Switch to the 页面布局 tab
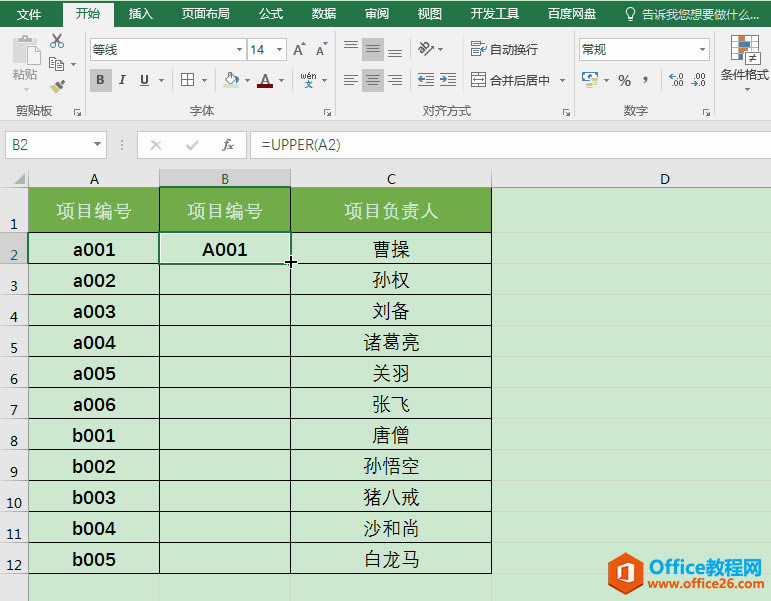This screenshot has height=601, width=771. 206,14
